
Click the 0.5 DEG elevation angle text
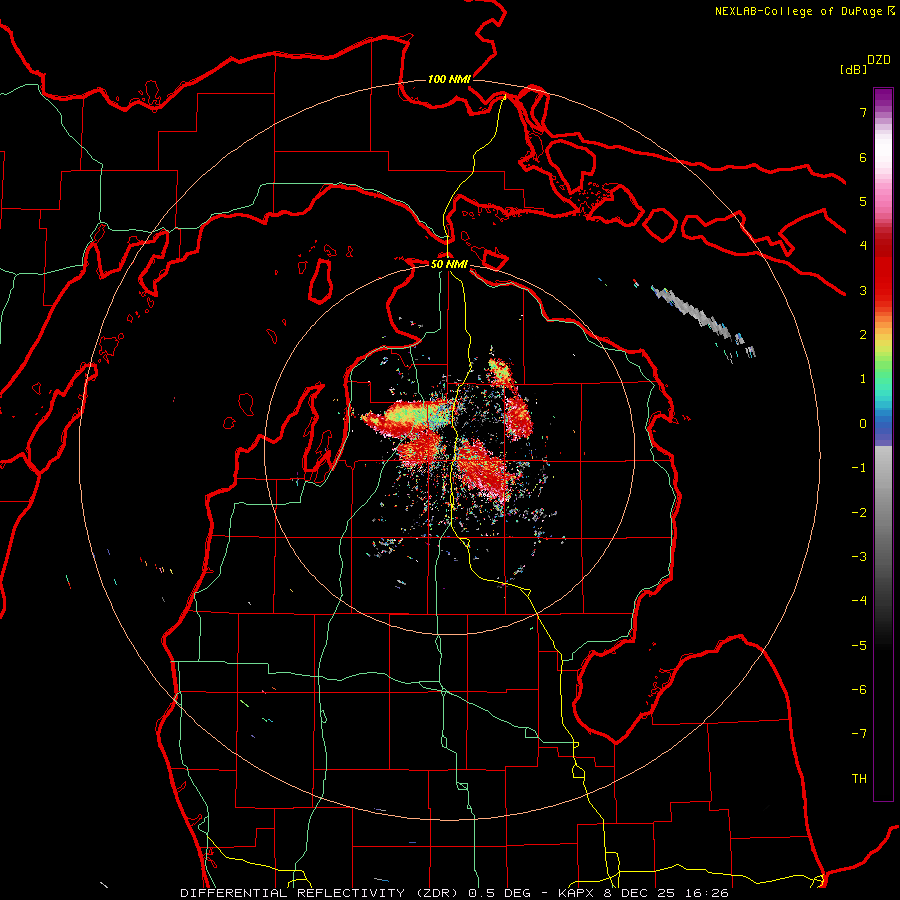[x=499, y=893]
